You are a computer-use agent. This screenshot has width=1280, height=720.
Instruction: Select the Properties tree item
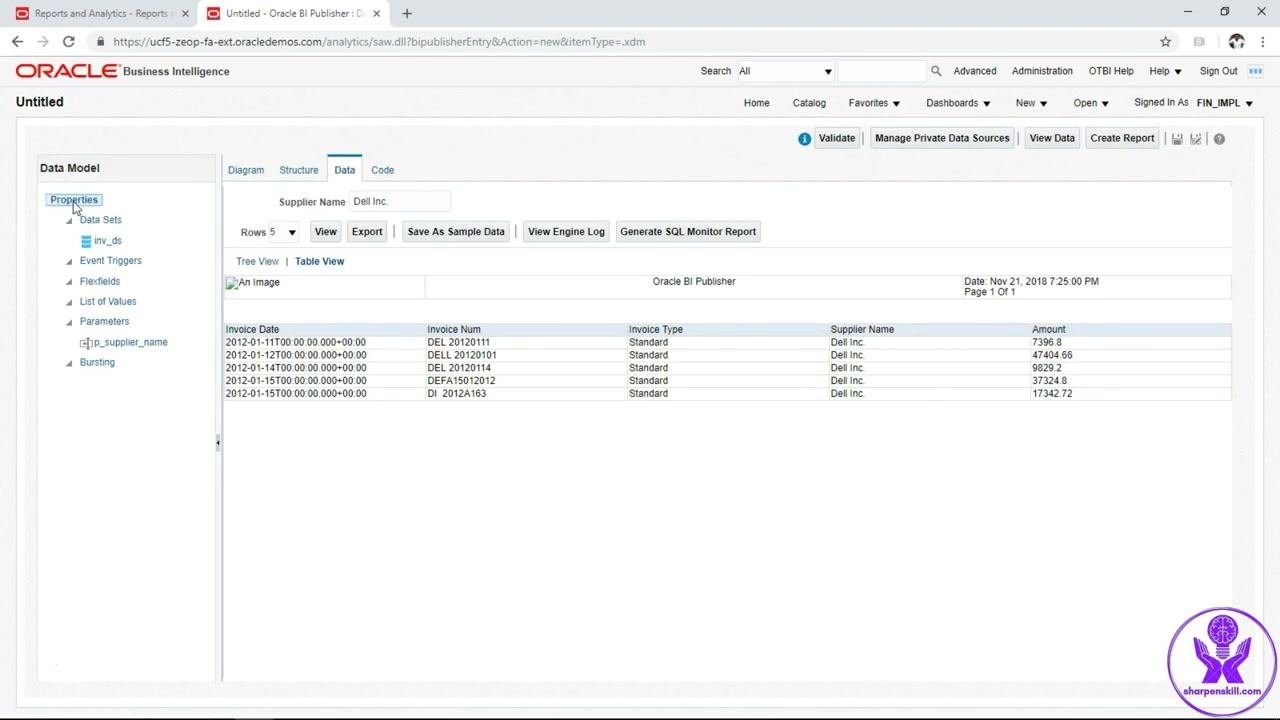[74, 200]
